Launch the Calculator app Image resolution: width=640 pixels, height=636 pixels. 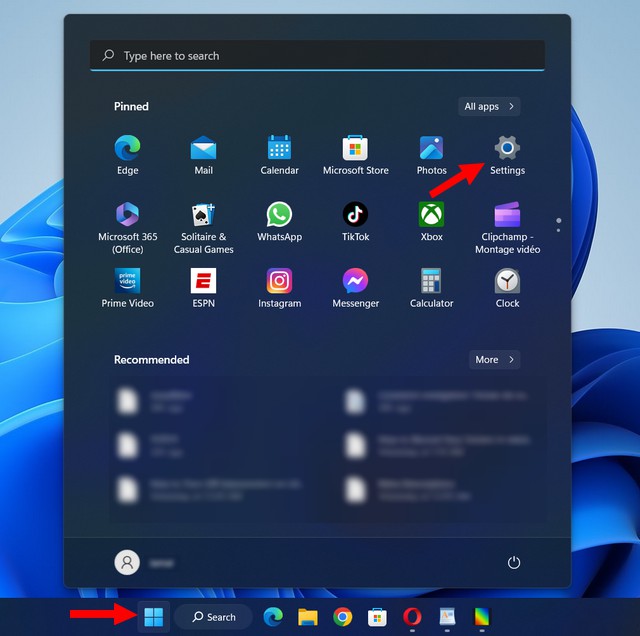pyautogui.click(x=431, y=288)
